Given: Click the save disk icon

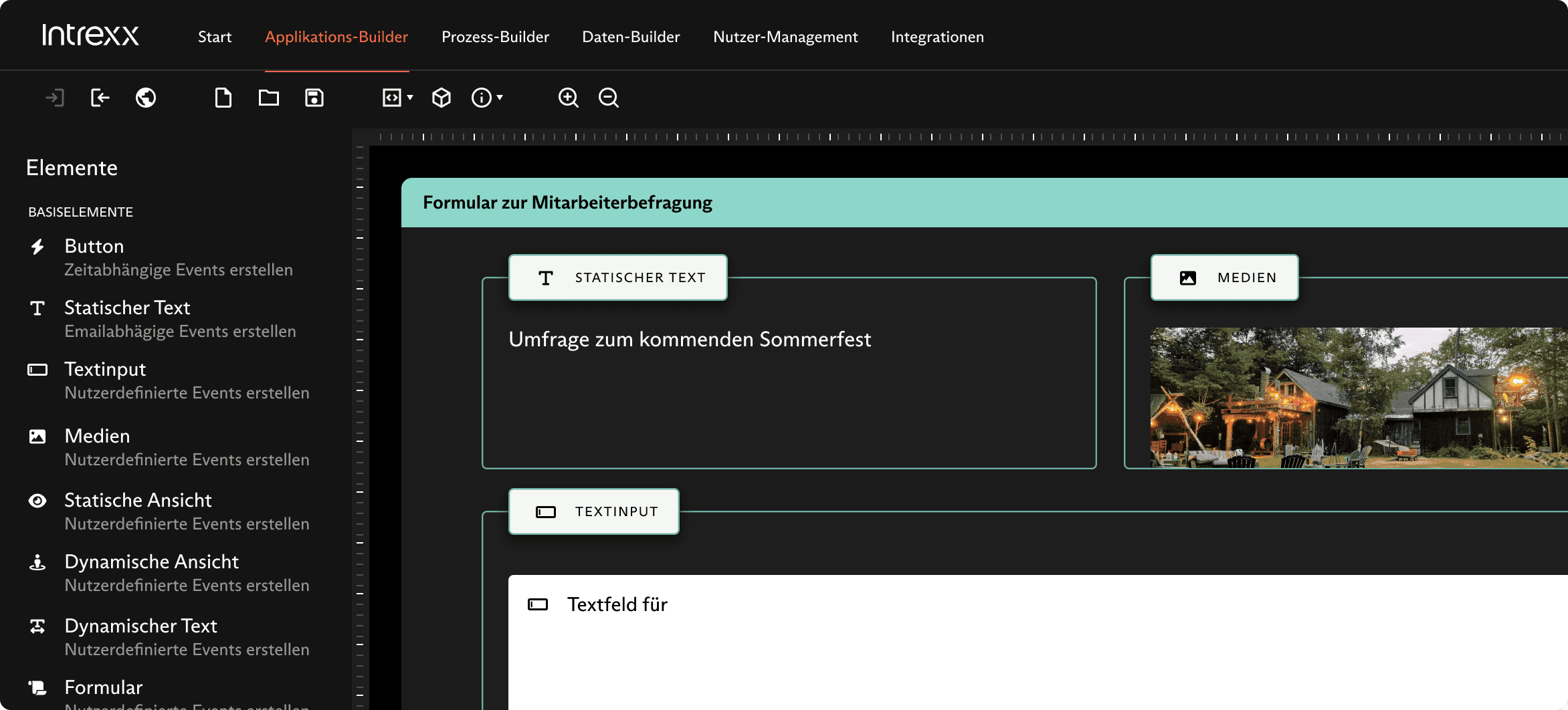Looking at the screenshot, I should tap(314, 98).
